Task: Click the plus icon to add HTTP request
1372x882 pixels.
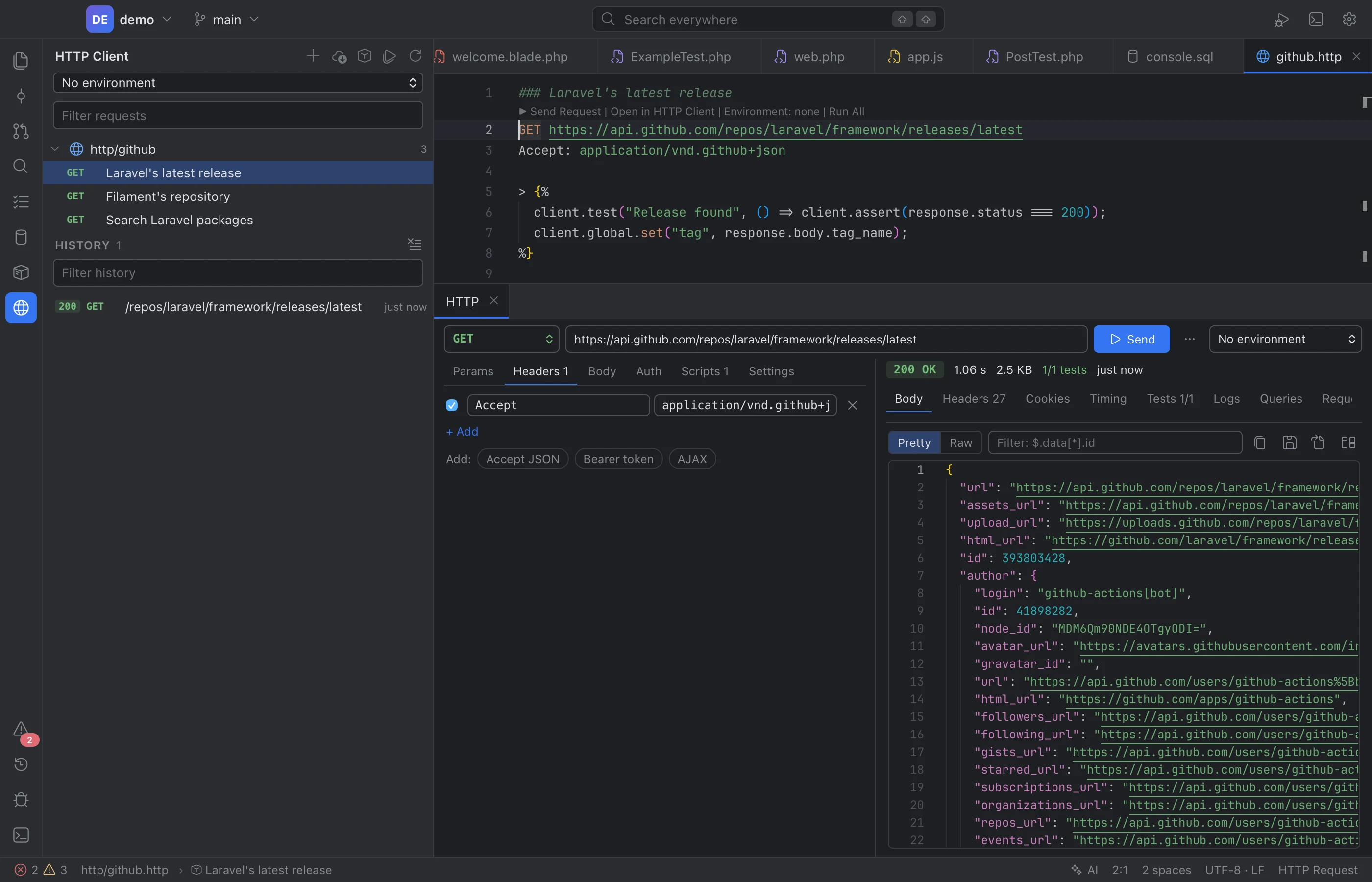Action: click(313, 55)
